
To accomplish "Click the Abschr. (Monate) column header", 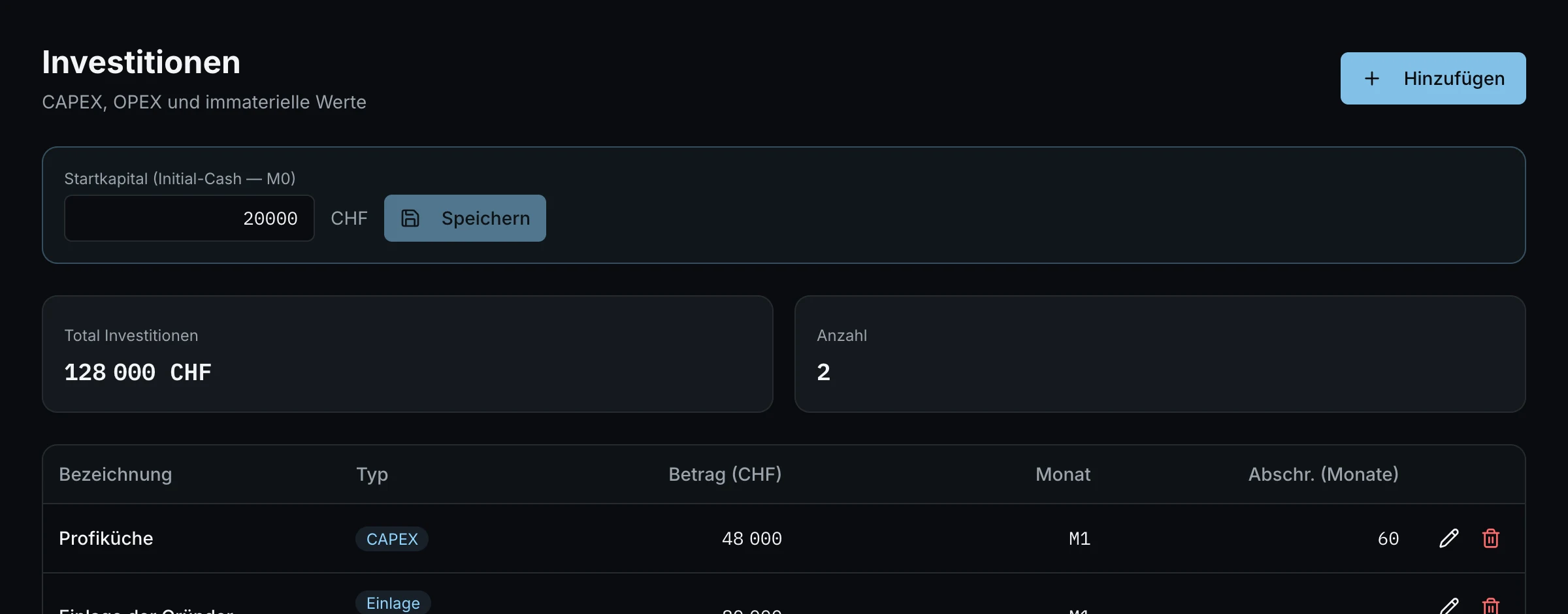I will click(1324, 474).
